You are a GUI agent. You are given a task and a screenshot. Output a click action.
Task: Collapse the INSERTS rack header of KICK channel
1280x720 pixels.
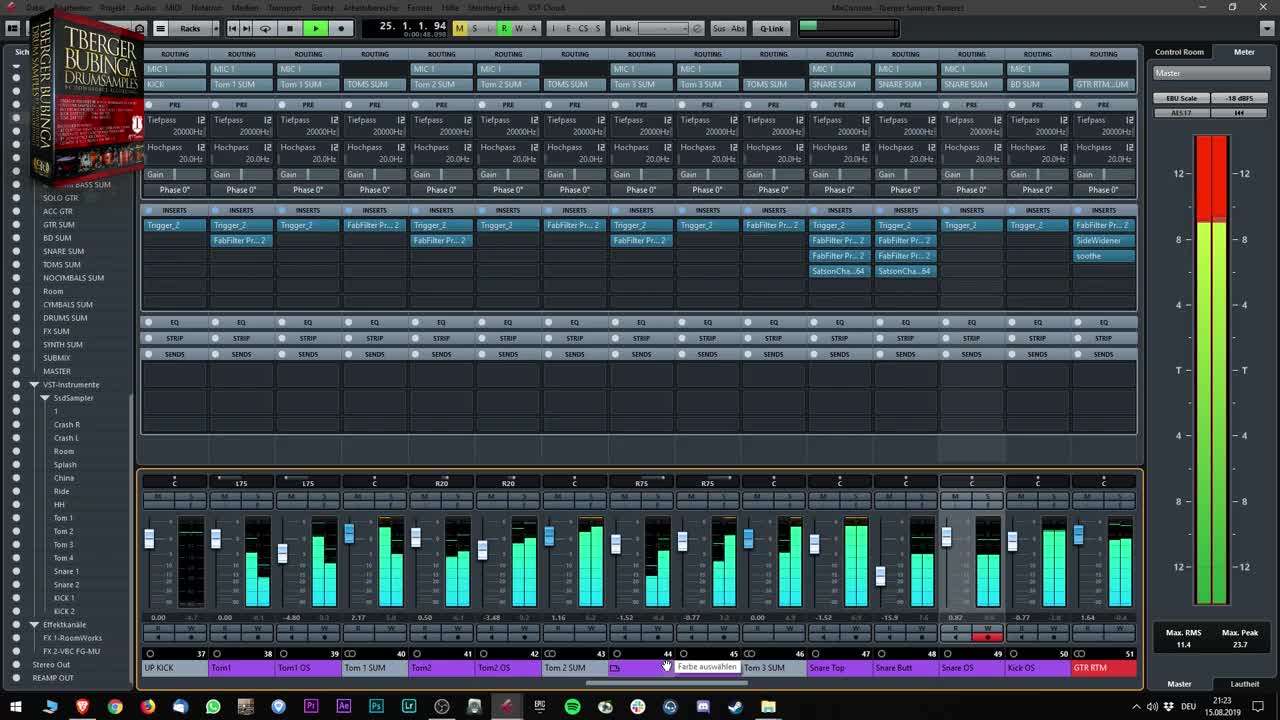[175, 210]
